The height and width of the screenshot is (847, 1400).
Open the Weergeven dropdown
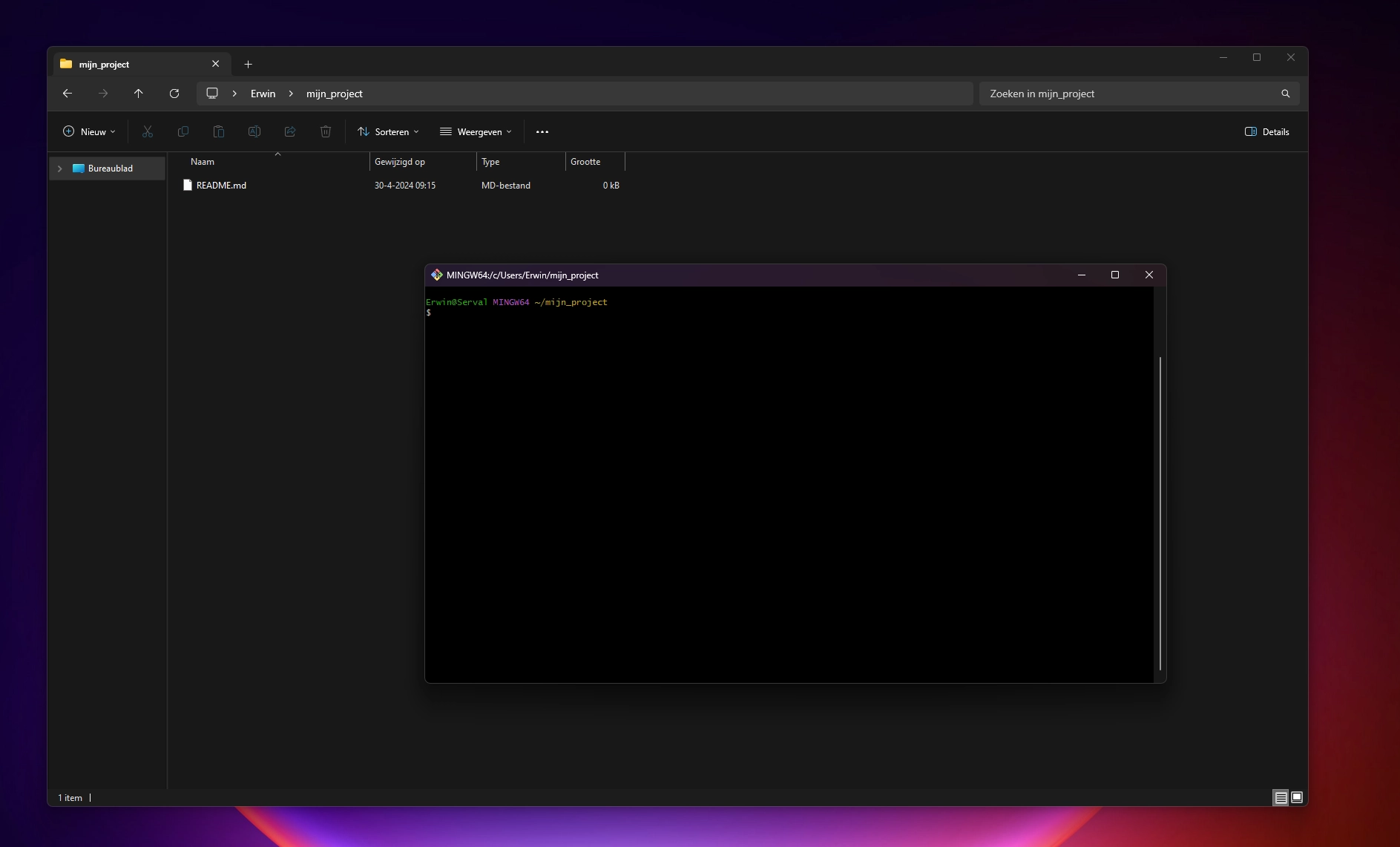(476, 132)
